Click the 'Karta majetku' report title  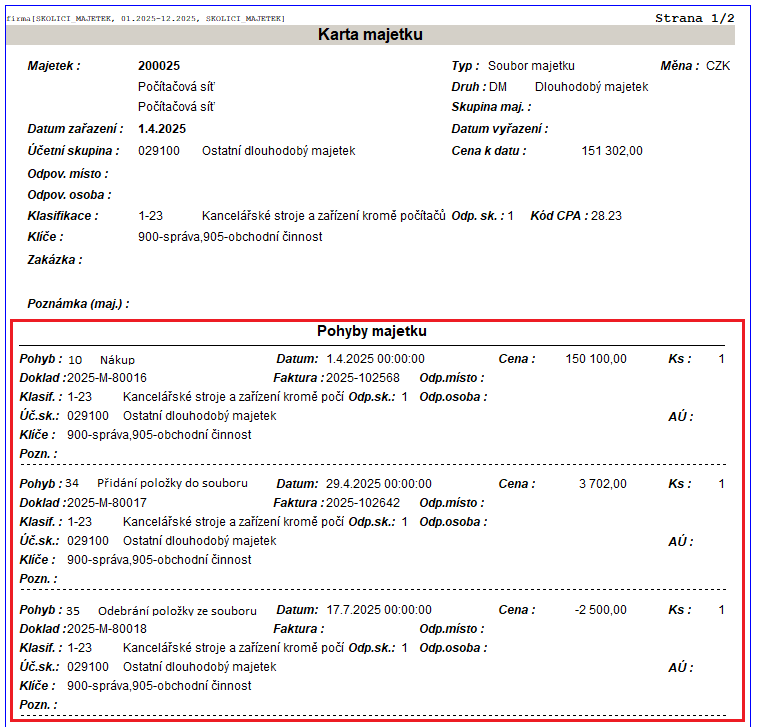tap(370, 35)
